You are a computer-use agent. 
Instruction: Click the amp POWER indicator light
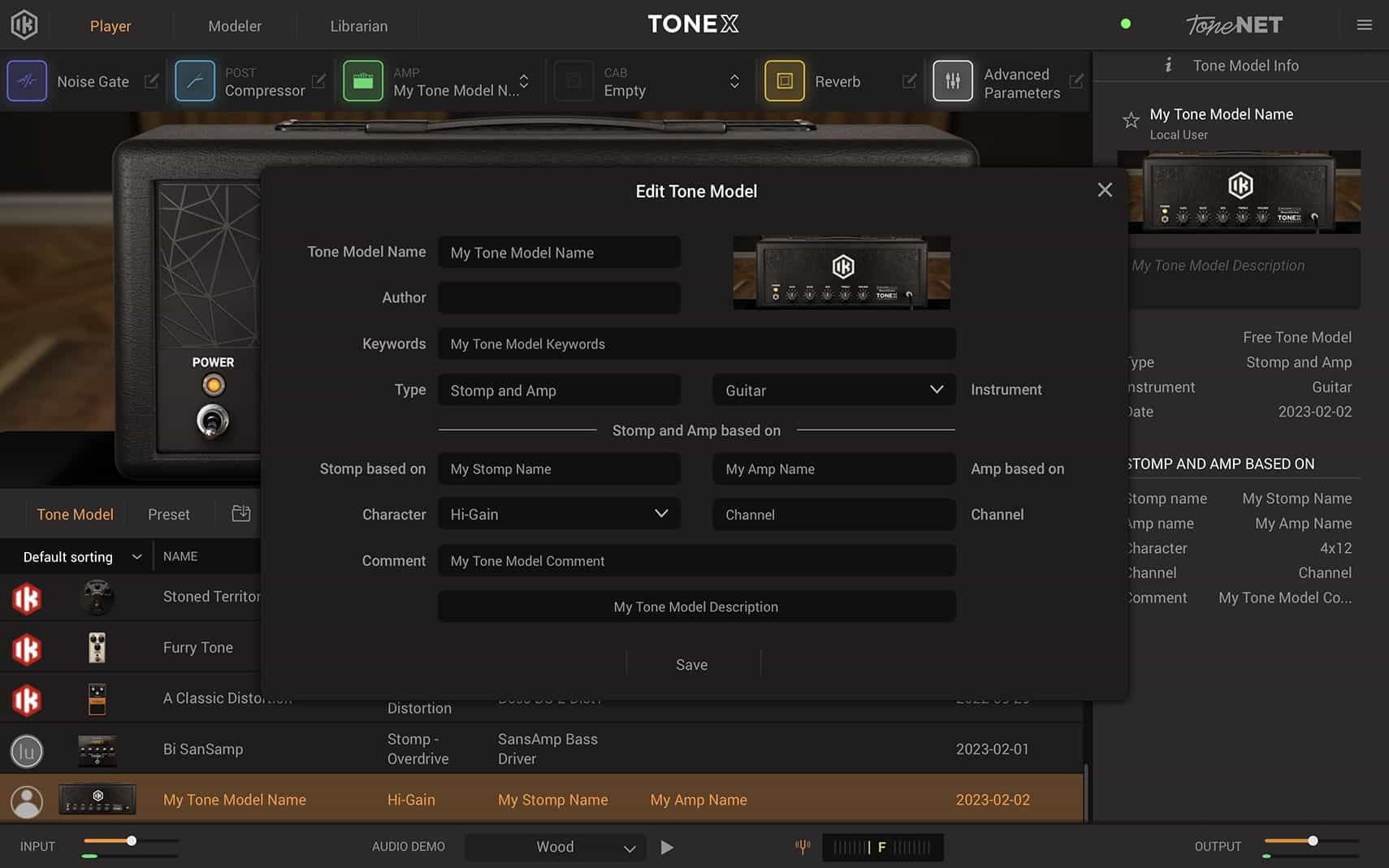[x=213, y=385]
